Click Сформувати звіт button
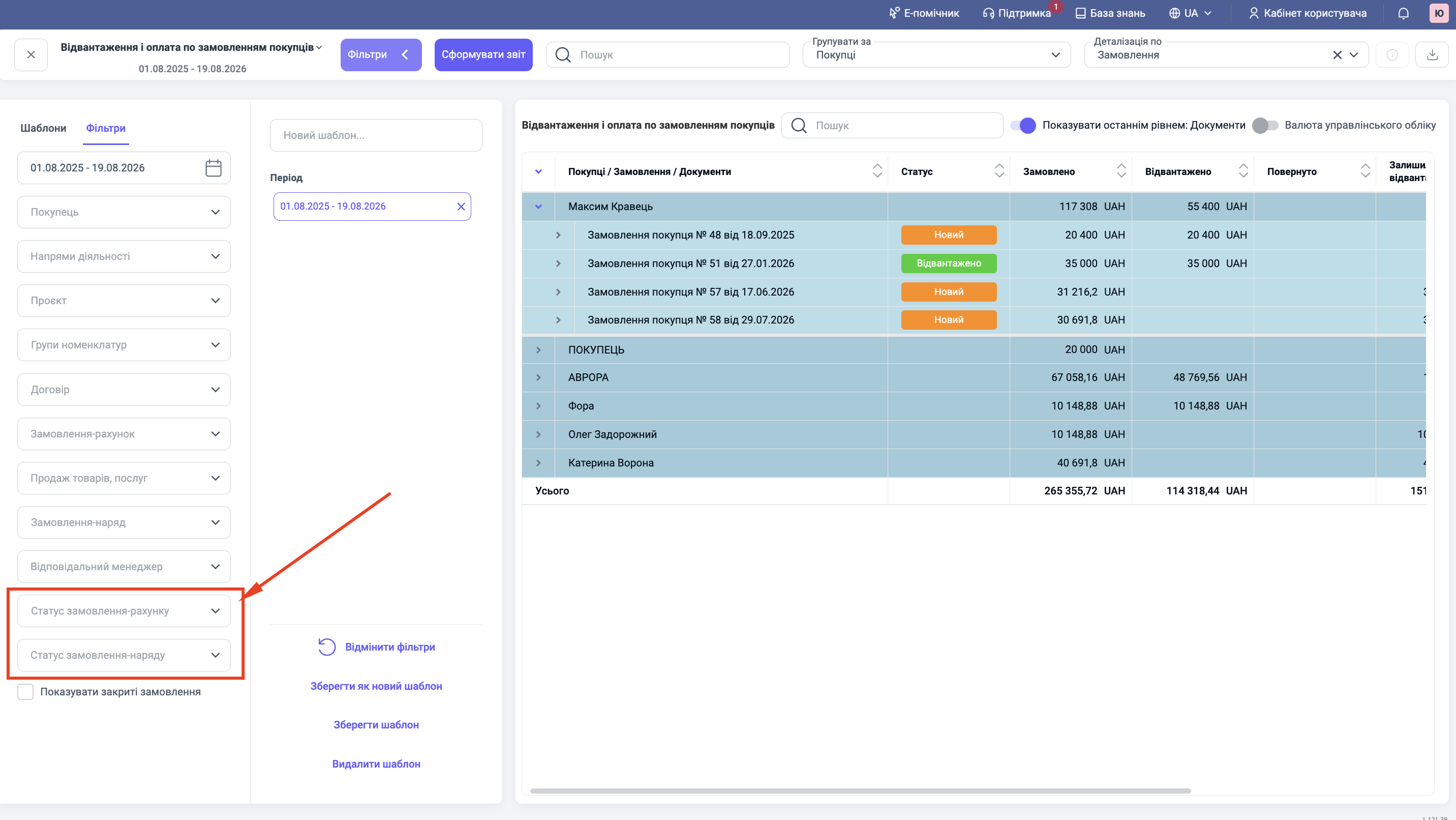The height and width of the screenshot is (820, 1456). pos(483,55)
